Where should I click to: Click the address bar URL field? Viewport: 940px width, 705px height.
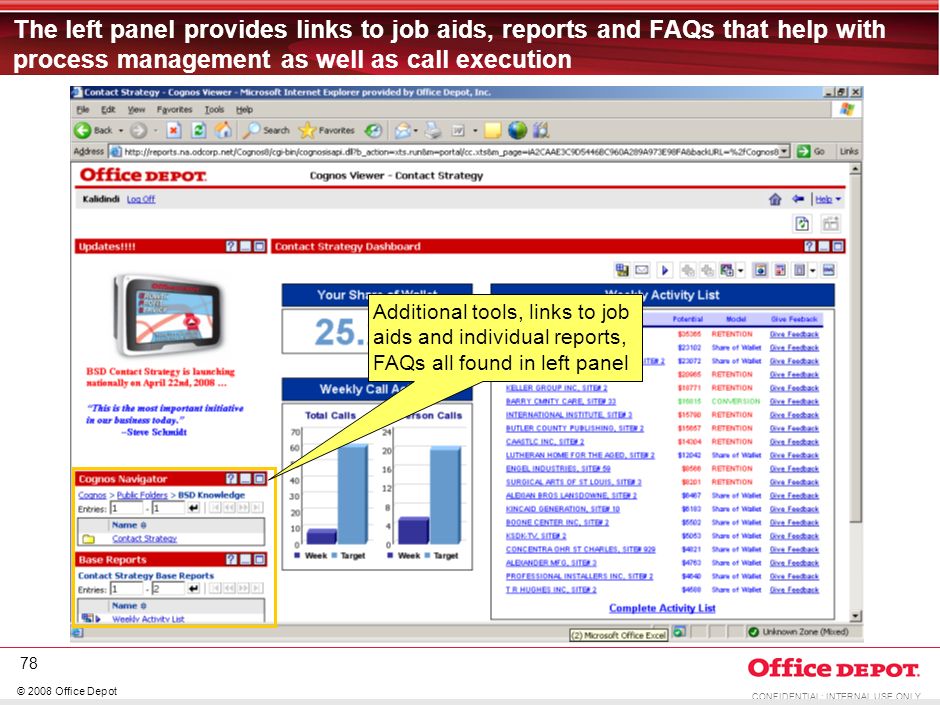point(450,151)
